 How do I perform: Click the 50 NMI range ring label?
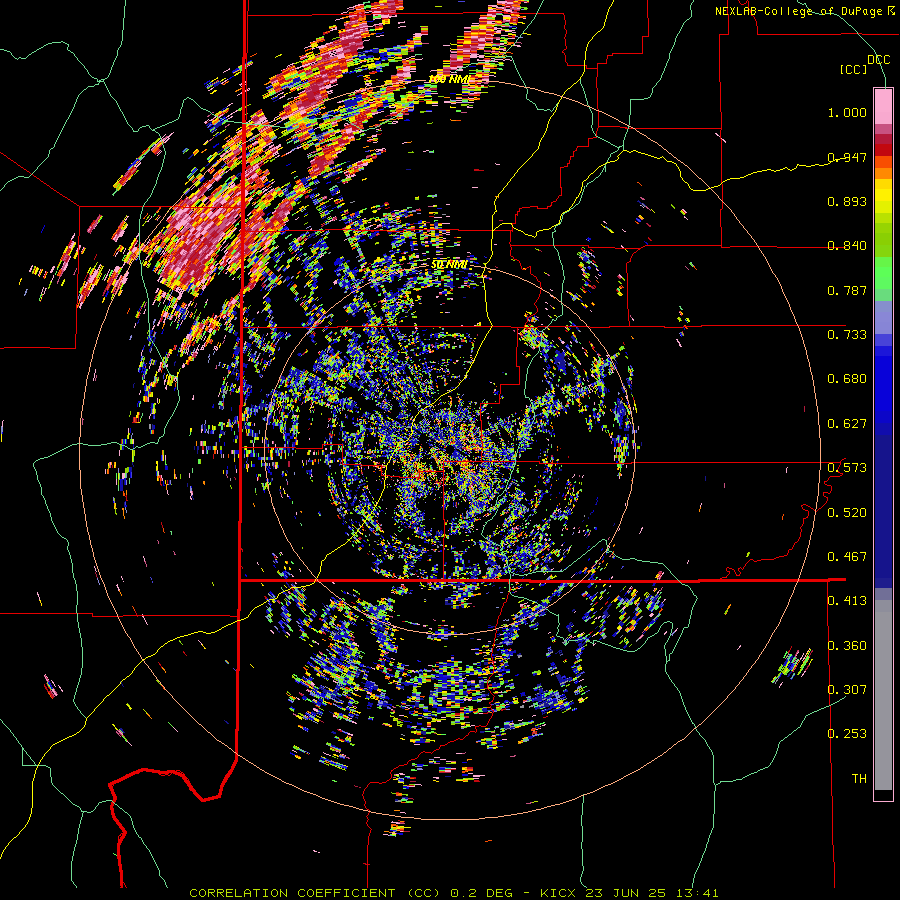click(449, 265)
